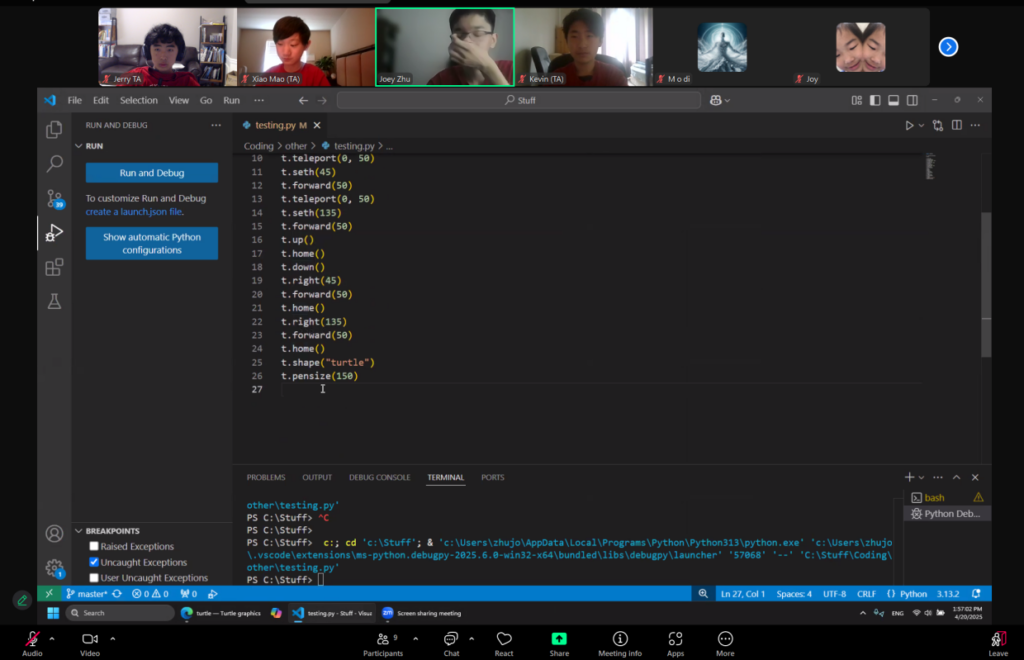Viewport: 1024px width, 660px height.
Task: Open the Source Control view
Action: click(55, 198)
